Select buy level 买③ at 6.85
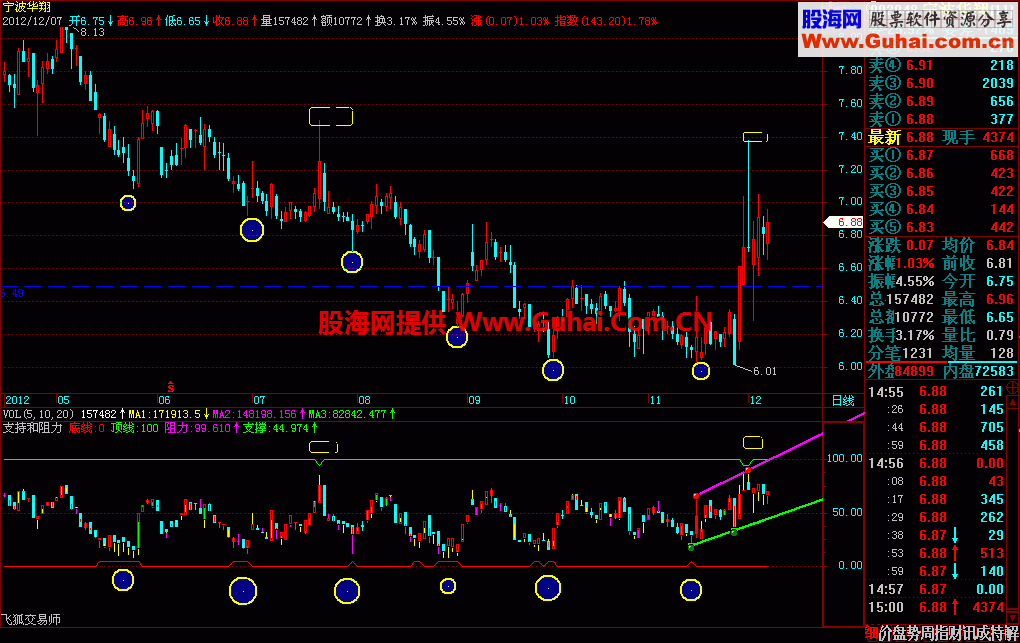The image size is (1020, 643). click(941, 191)
